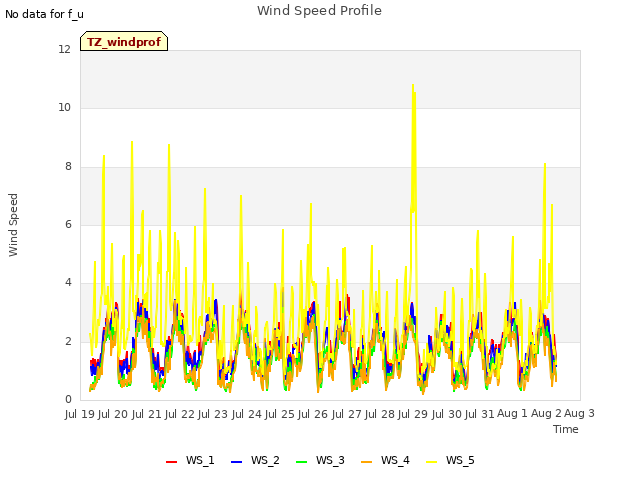Click the Time x-axis title
The image size is (640, 480).
566,429
